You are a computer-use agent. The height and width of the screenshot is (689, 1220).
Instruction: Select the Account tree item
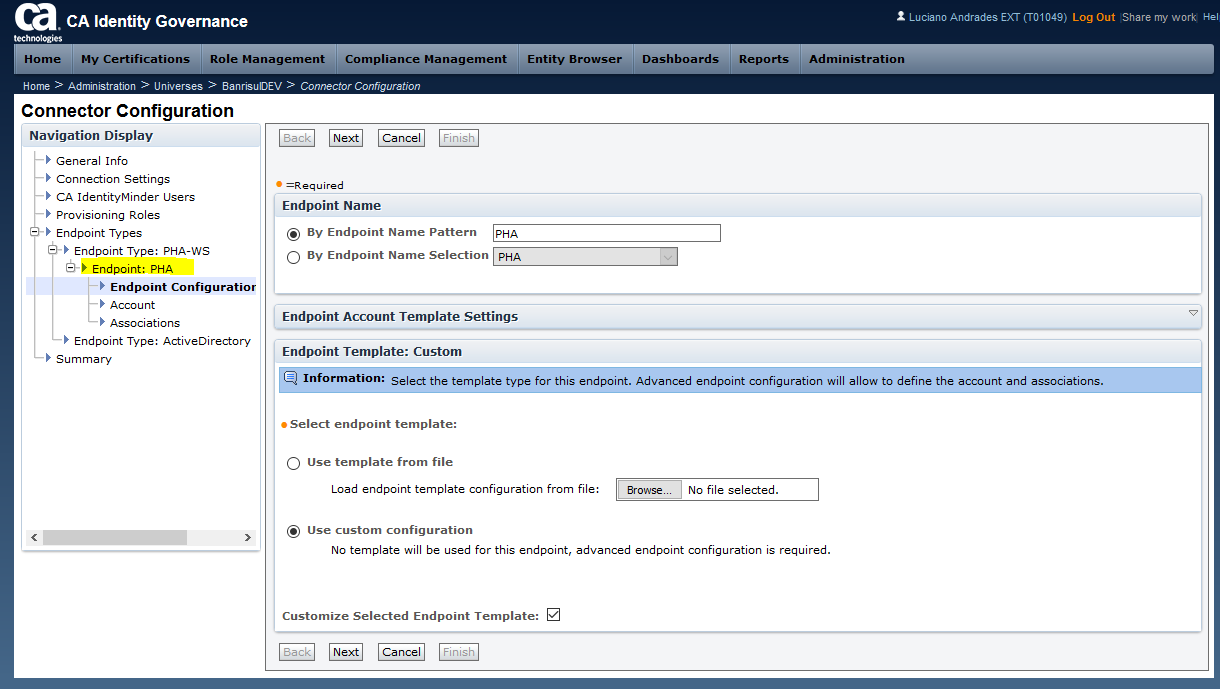pos(133,304)
